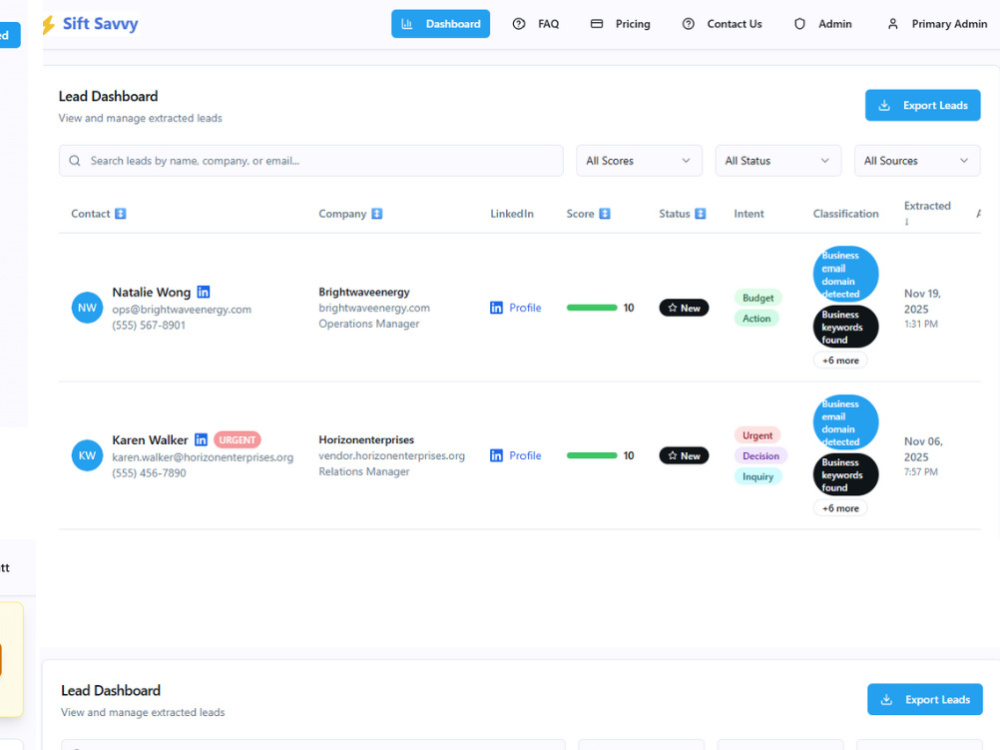This screenshot has height=750, width=1000.
Task: Click the Sift Savvy lightning bolt logo
Action: coord(48,24)
